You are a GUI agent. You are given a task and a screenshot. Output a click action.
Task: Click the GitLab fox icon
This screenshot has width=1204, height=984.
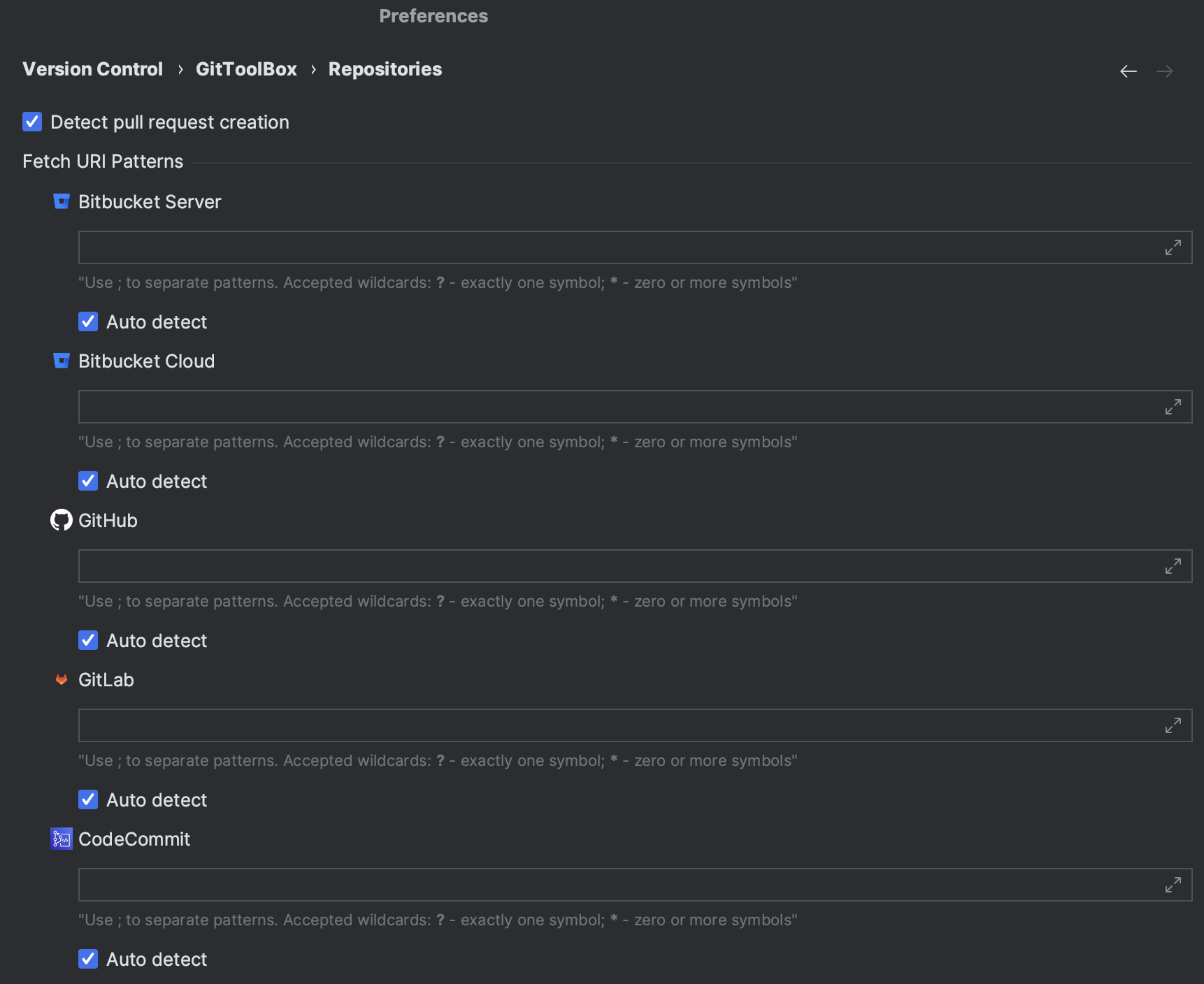click(61, 679)
